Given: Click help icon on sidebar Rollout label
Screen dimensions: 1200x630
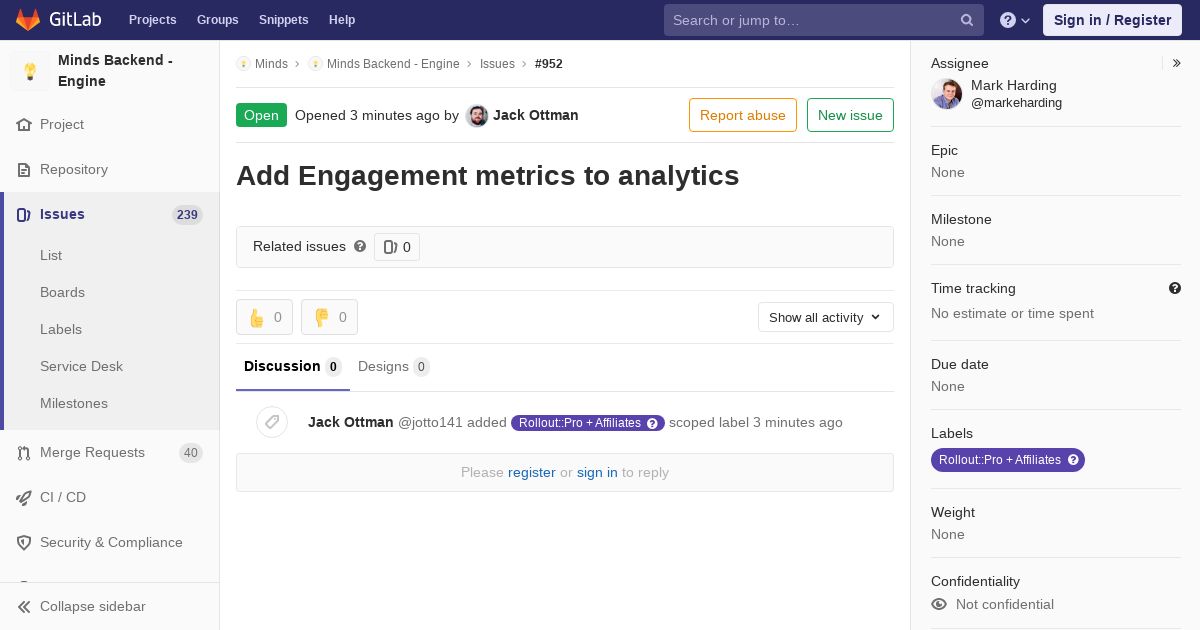Looking at the screenshot, I should pyautogui.click(x=1073, y=460).
